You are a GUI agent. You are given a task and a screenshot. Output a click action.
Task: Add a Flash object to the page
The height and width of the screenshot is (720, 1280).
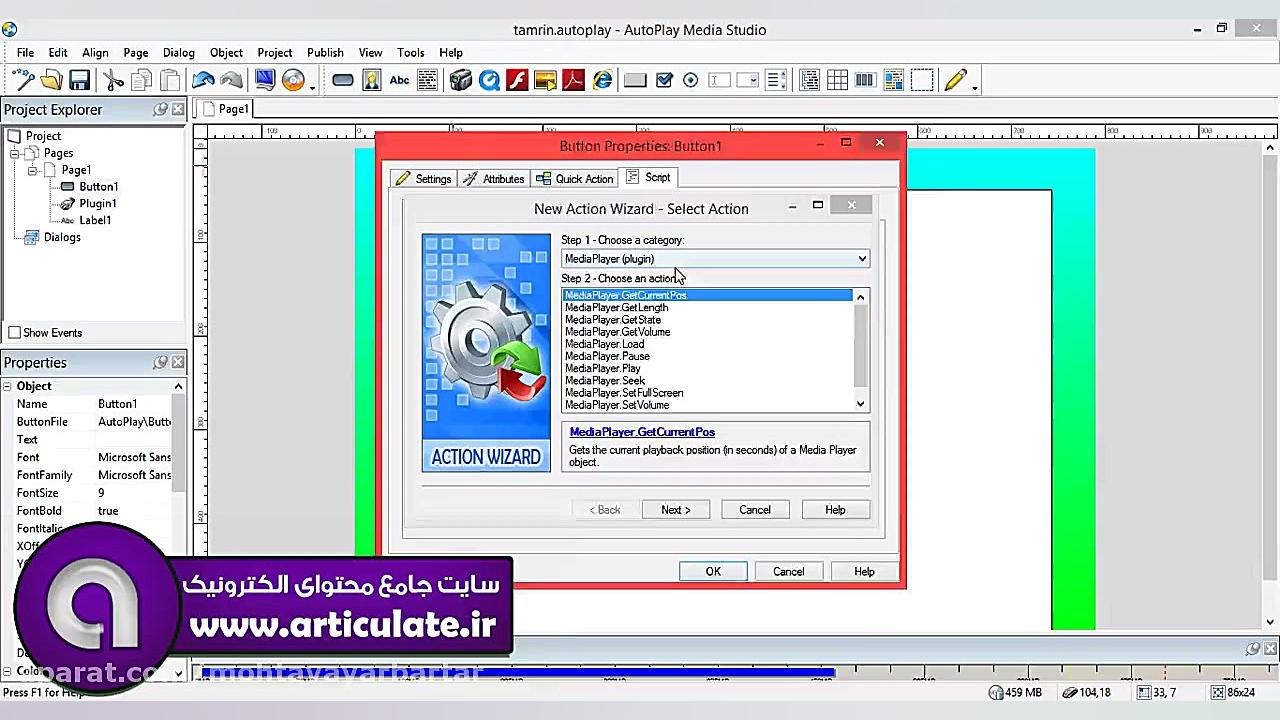click(517, 80)
